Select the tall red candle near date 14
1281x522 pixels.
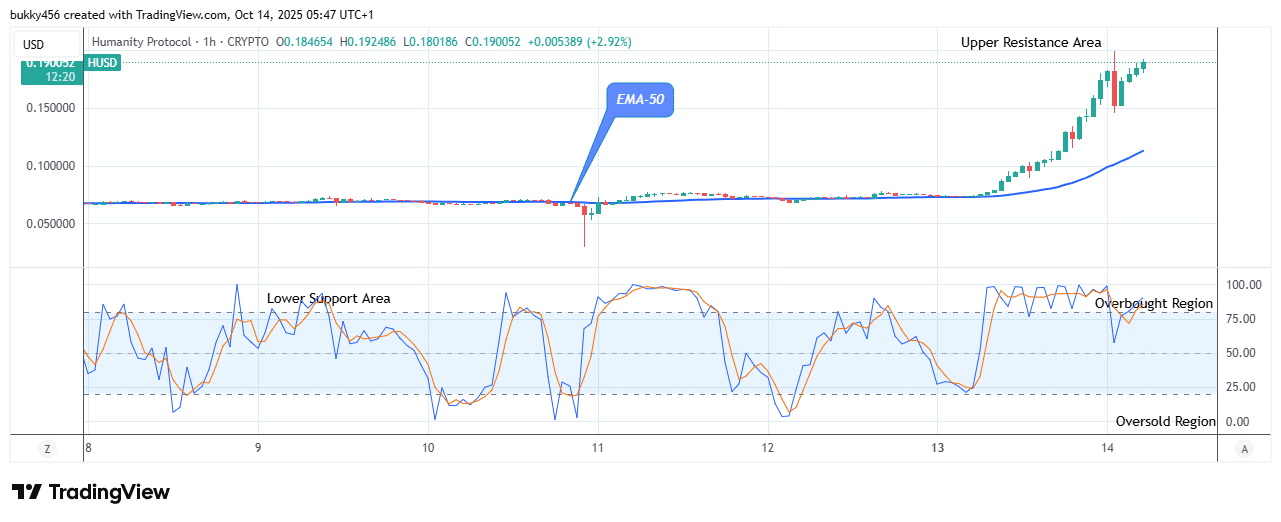coord(1114,87)
